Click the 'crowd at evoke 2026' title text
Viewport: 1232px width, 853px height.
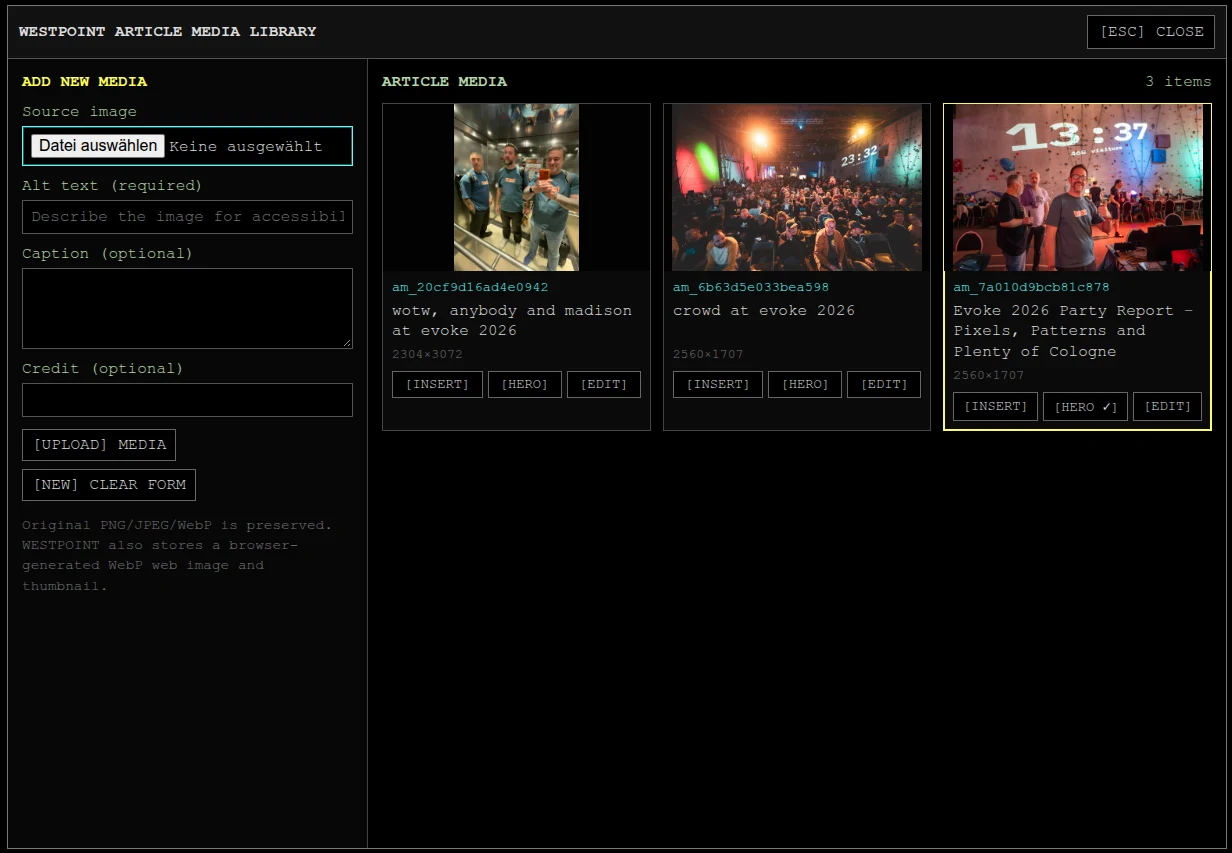[x=764, y=311]
